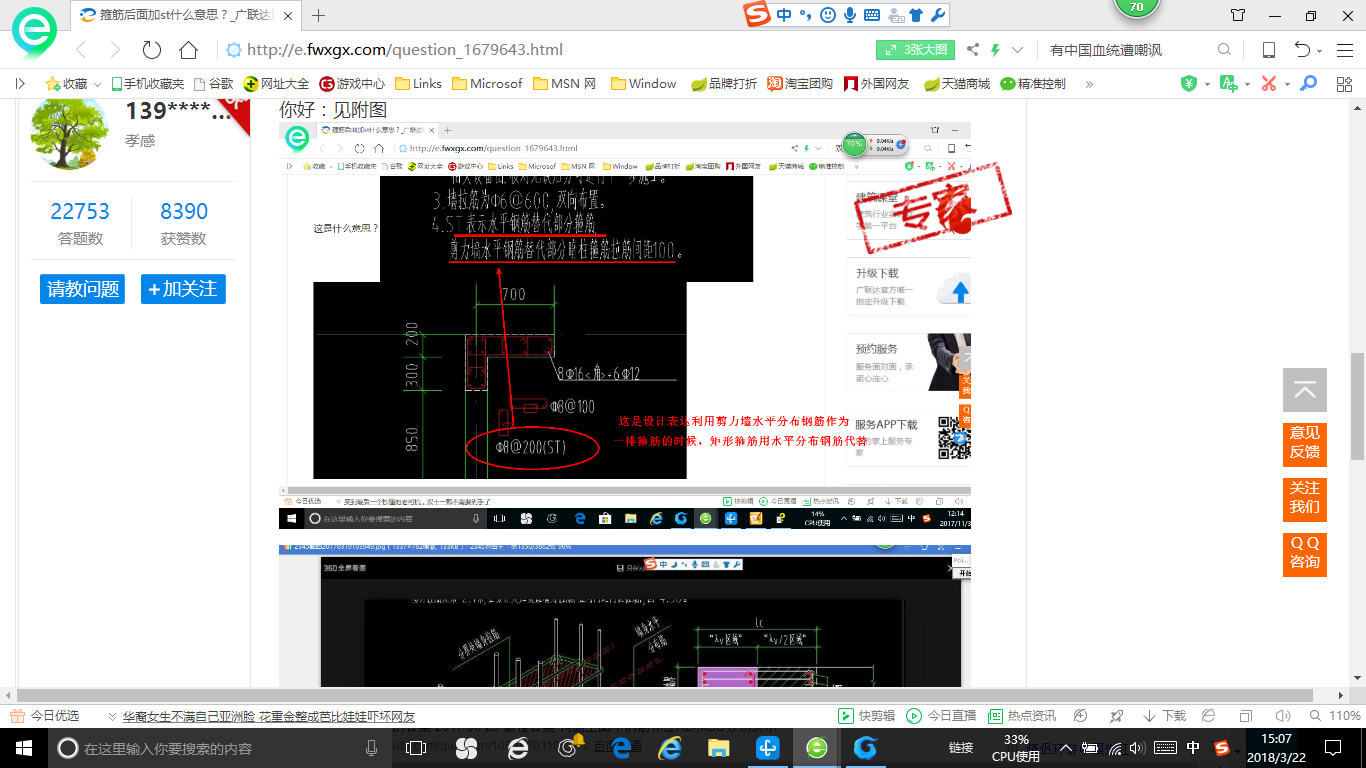This screenshot has width=1366, height=768.
Task: Expand the news ticker dropdown chevron
Action: (x=113, y=717)
